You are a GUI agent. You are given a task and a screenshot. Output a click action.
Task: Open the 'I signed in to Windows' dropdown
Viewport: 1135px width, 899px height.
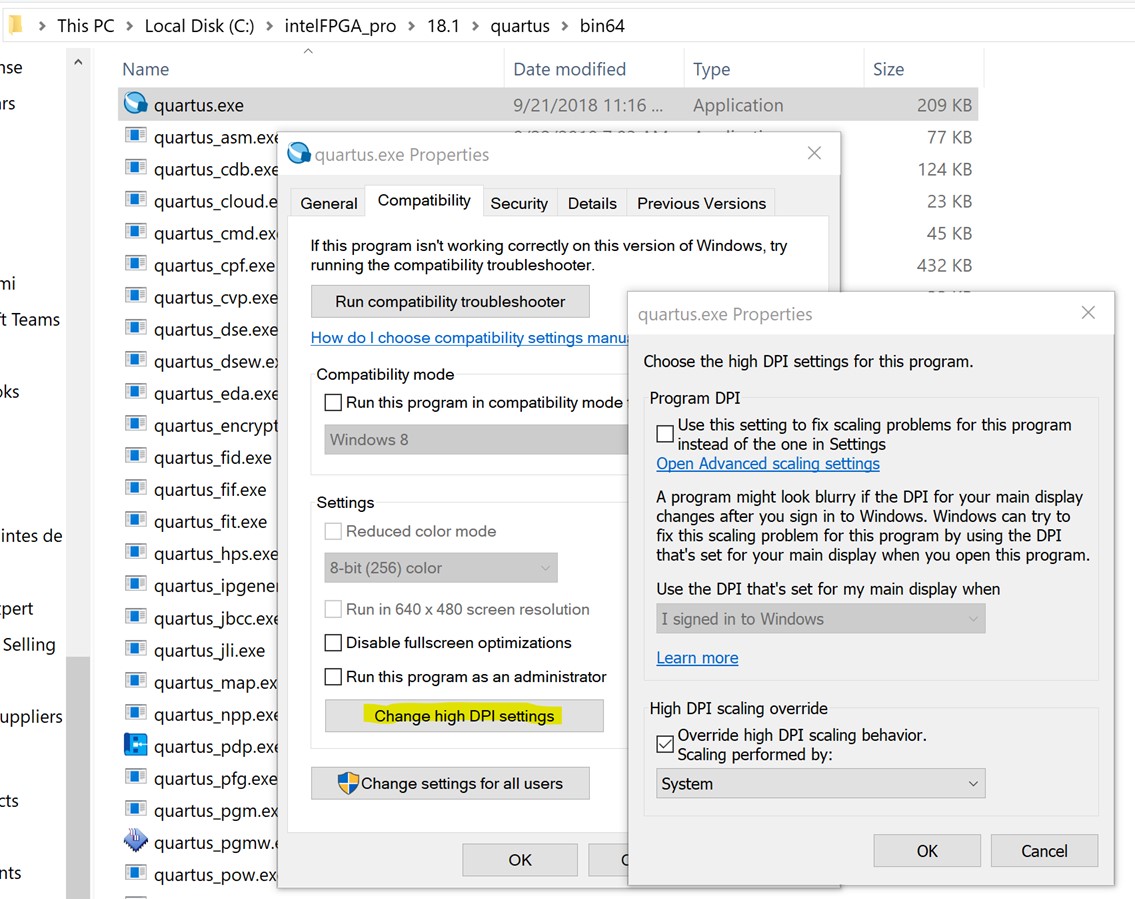[x=820, y=619]
